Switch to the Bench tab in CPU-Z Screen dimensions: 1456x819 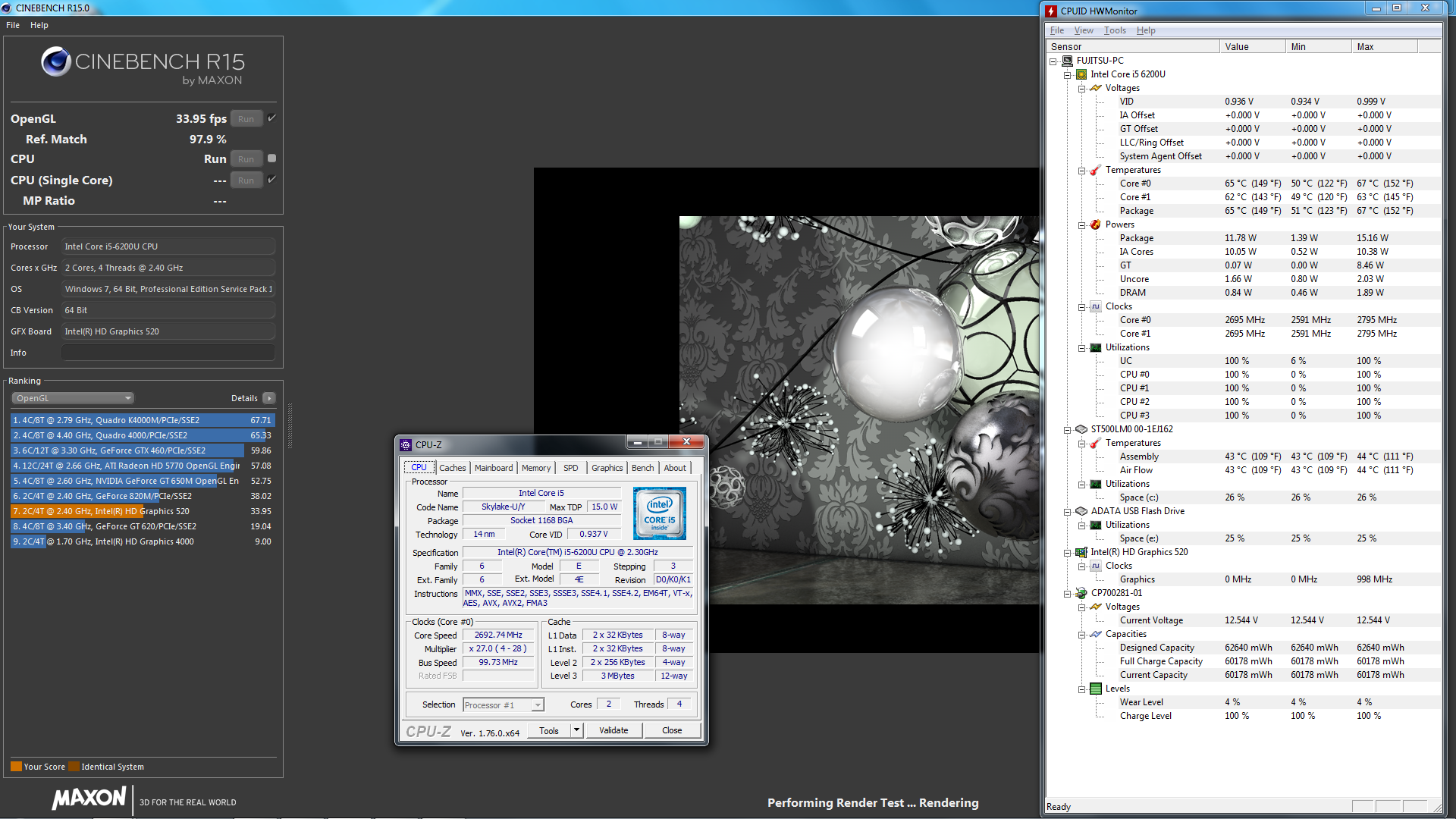click(x=643, y=468)
